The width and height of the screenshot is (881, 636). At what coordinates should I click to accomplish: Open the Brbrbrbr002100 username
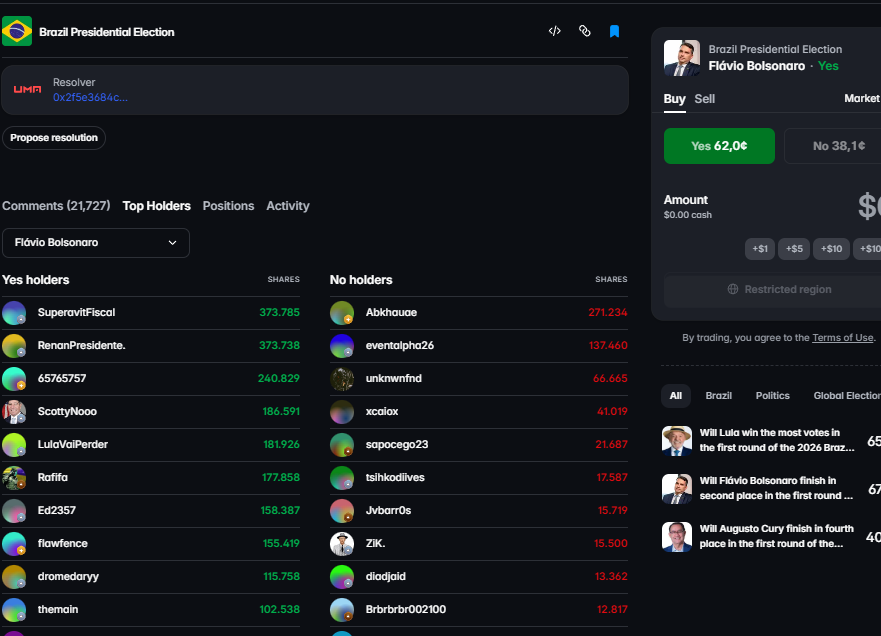[406, 610]
